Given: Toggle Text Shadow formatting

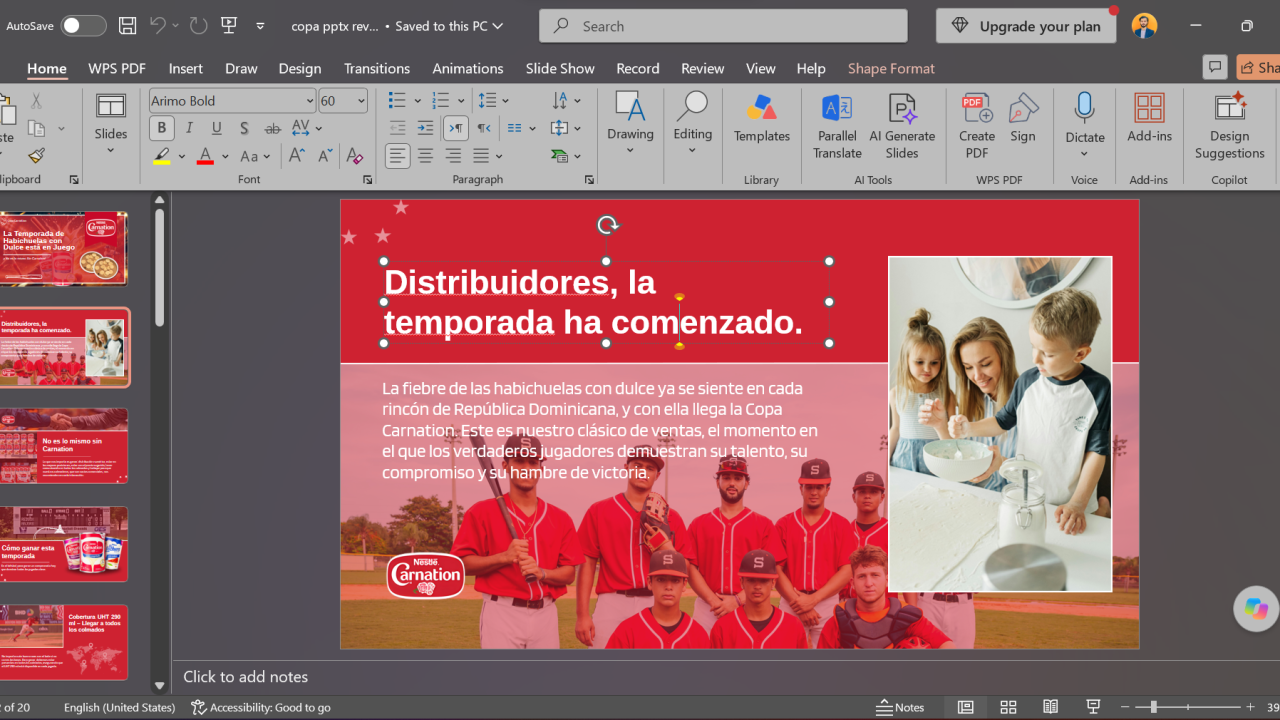Looking at the screenshot, I should tap(244, 128).
